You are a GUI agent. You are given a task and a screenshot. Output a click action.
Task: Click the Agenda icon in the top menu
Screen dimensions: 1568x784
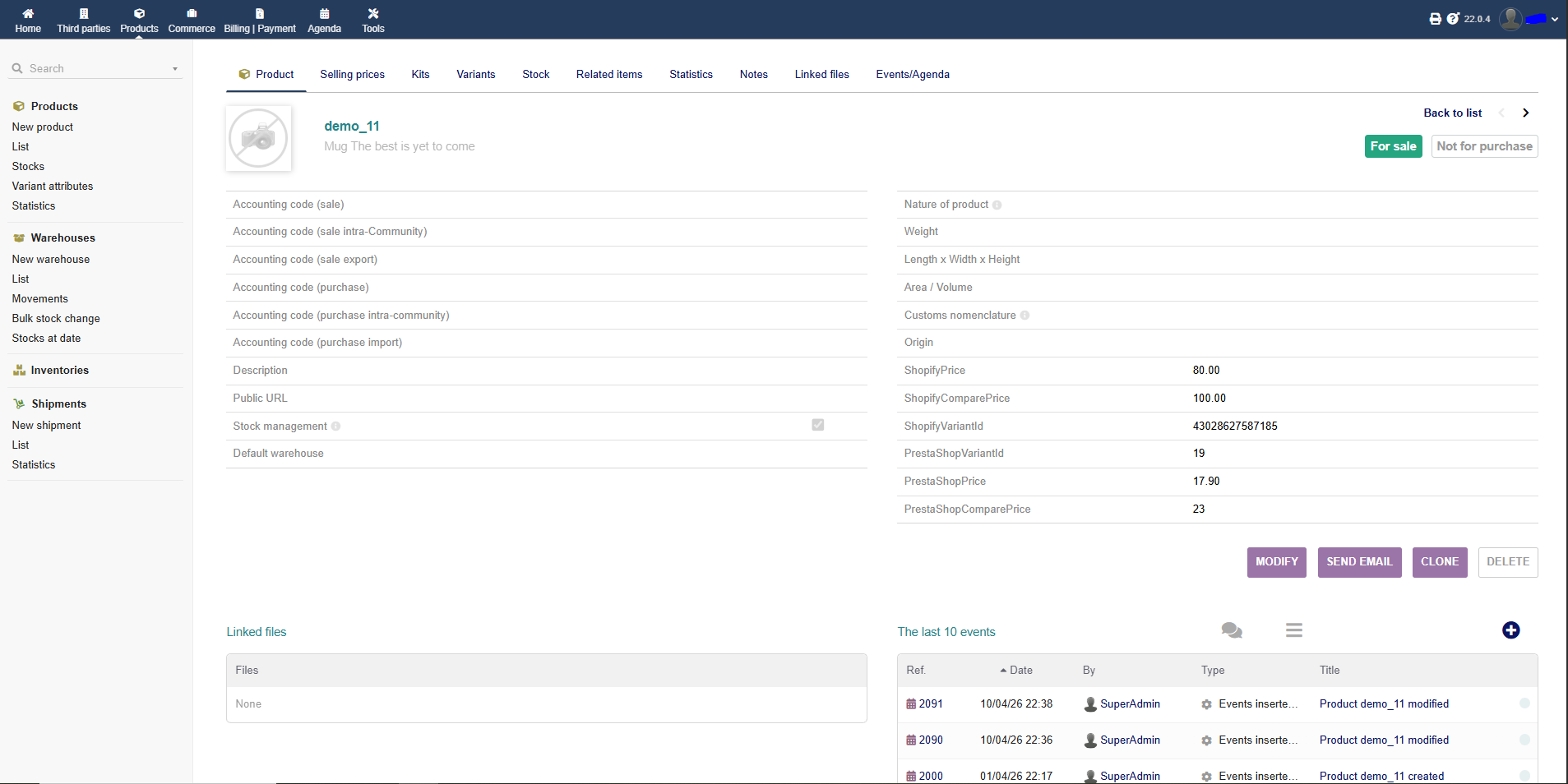coord(323,18)
